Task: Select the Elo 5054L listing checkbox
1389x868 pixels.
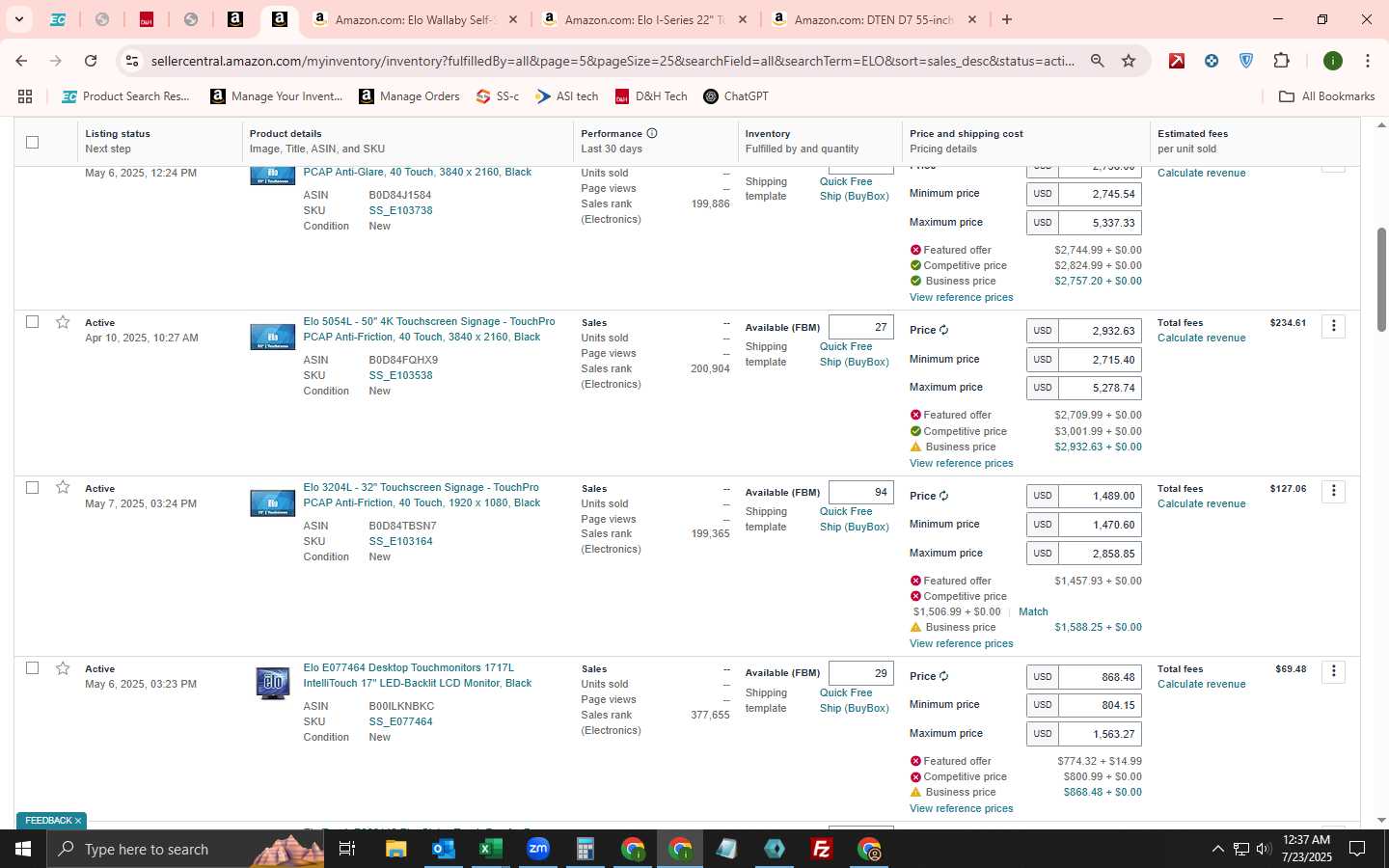Action: [x=32, y=321]
